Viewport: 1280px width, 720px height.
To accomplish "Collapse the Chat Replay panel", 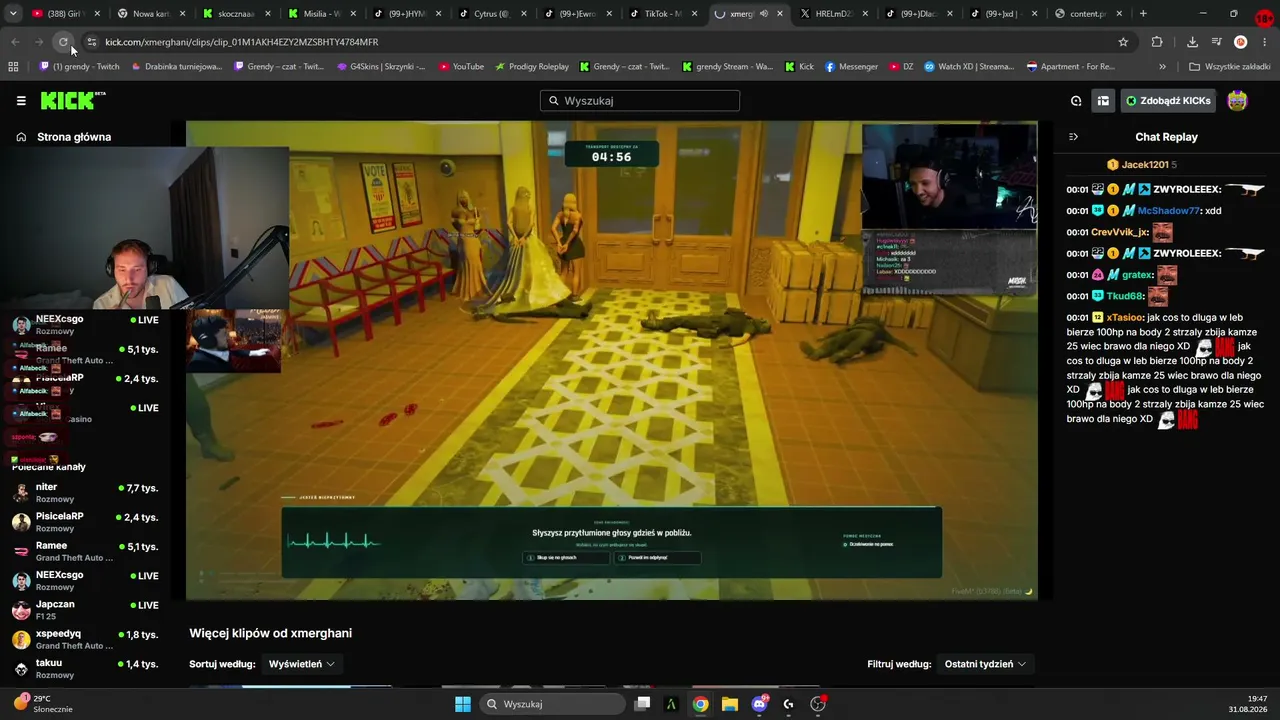I will [x=1073, y=137].
